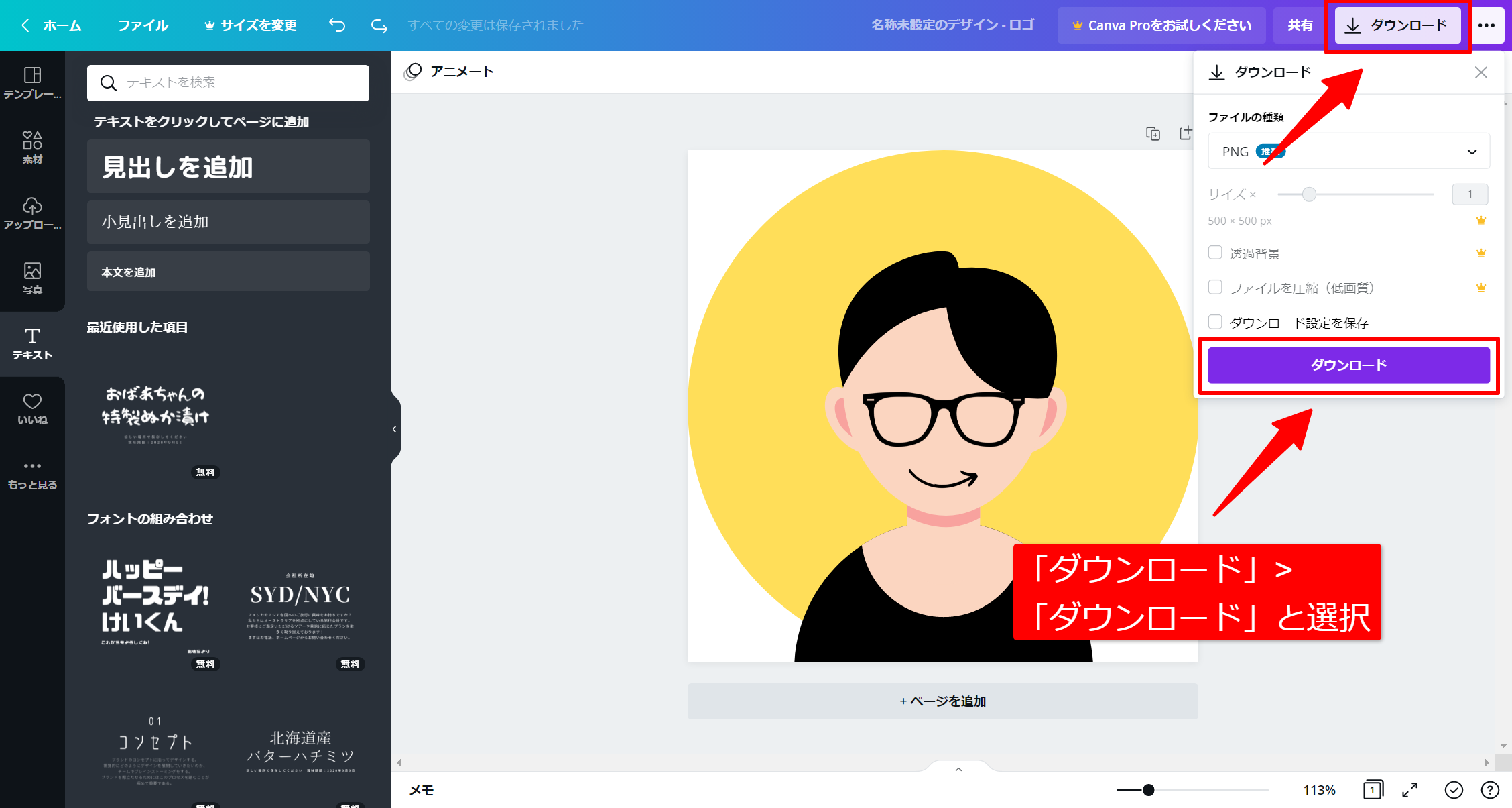The image size is (1512, 808).
Task: Open the three-dot more options menu
Action: (x=1487, y=25)
